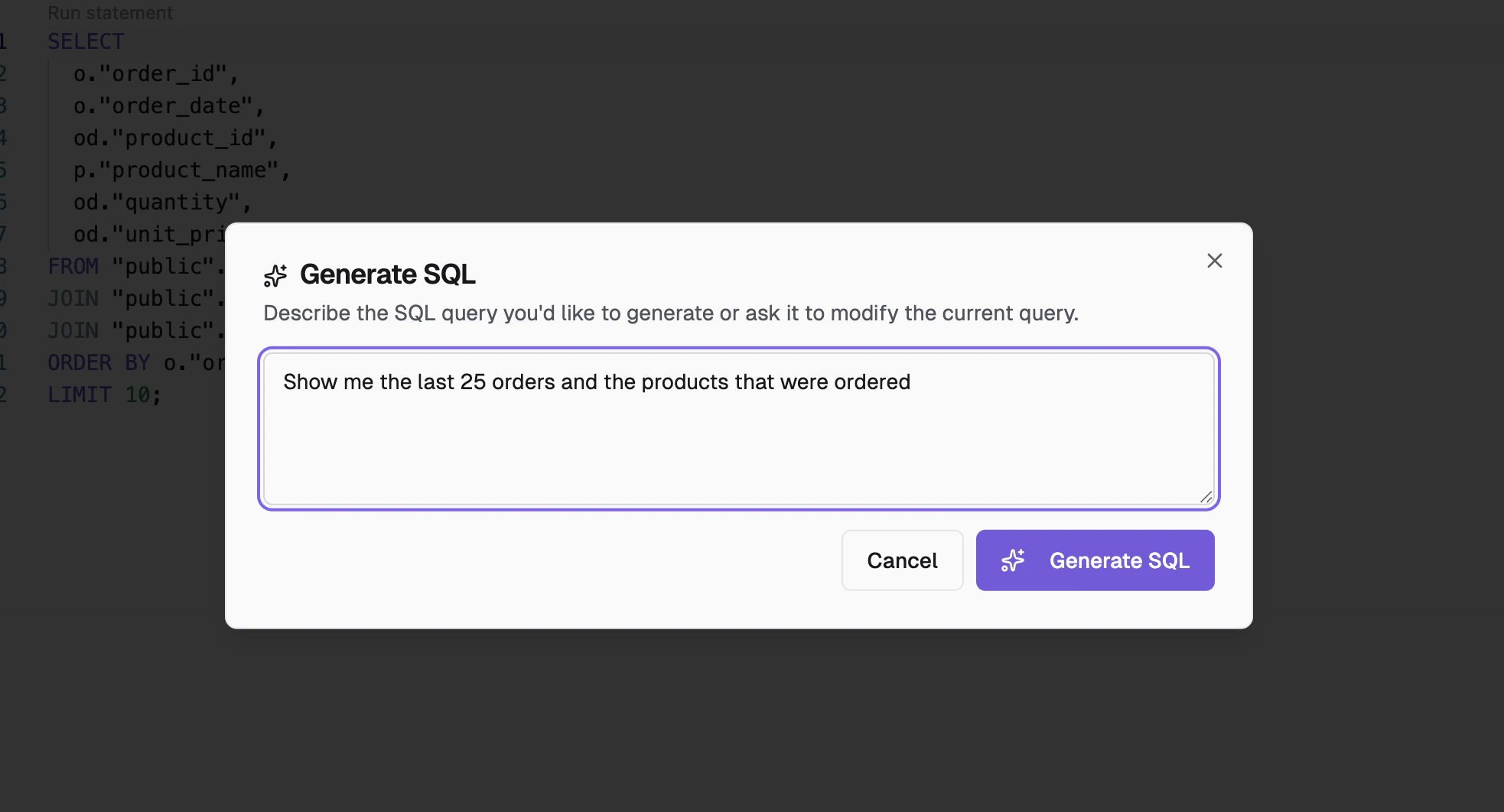Viewport: 1504px width, 812px height.
Task: Cancel the Generate SQL dialog
Action: [902, 560]
